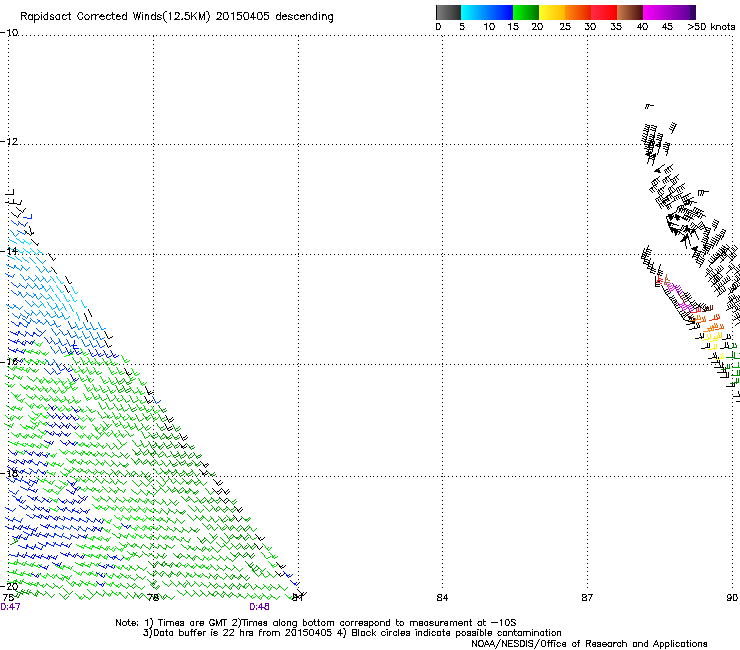
Task: Click the '87' longitude axis label
Action: [587, 598]
